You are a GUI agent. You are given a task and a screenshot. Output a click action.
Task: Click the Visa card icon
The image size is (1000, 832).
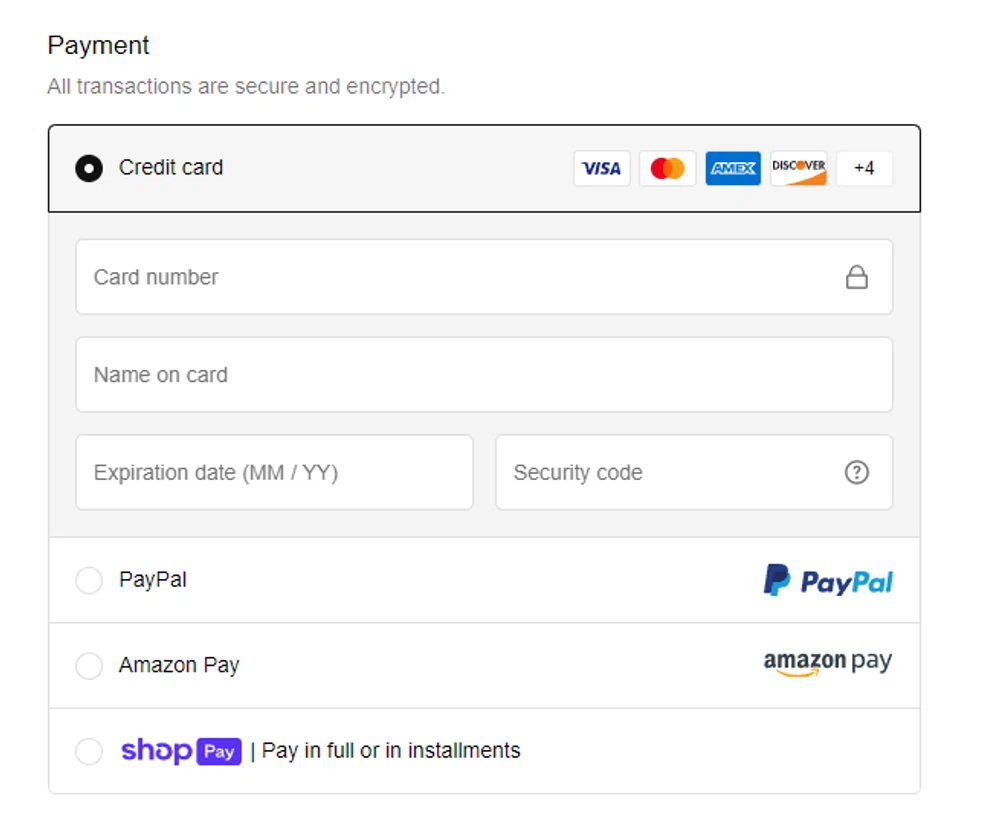click(x=601, y=168)
